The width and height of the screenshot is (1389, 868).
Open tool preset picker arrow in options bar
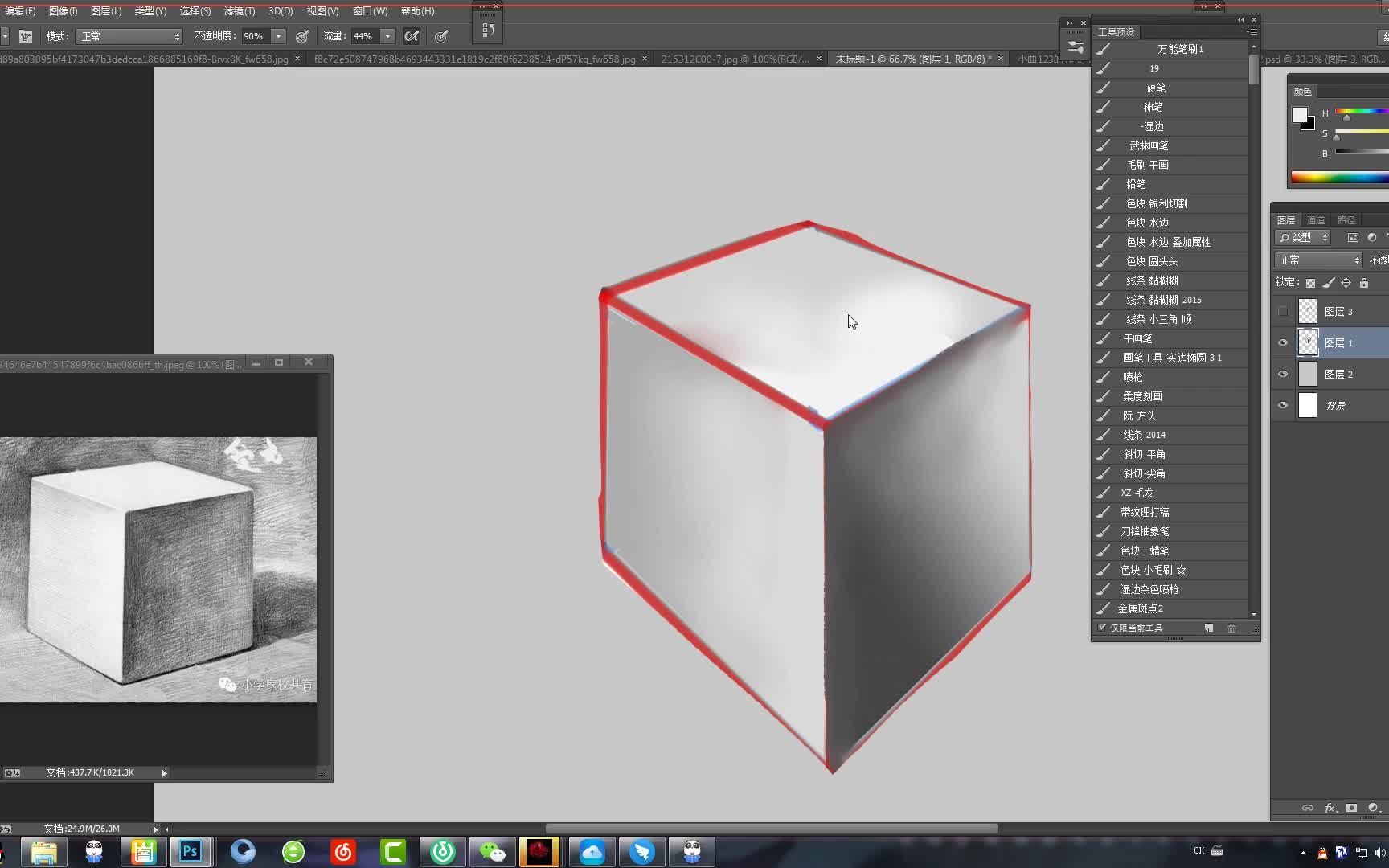click(x=4, y=36)
